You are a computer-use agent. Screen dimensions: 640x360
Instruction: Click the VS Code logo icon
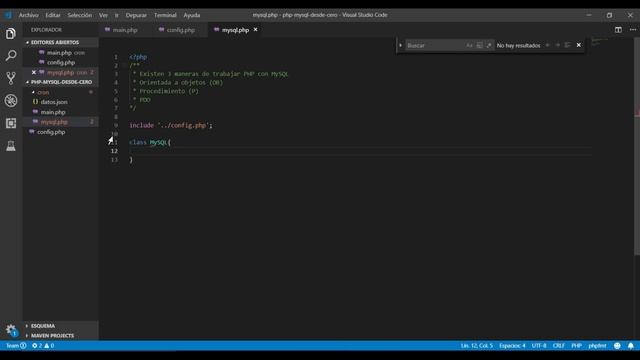point(8,15)
